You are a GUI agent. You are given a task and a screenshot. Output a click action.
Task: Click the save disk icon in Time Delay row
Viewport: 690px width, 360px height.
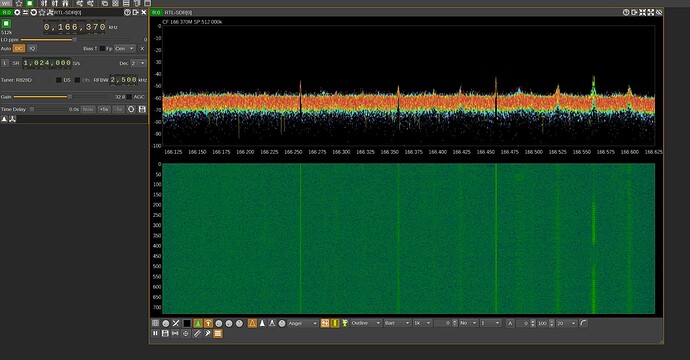coord(142,109)
